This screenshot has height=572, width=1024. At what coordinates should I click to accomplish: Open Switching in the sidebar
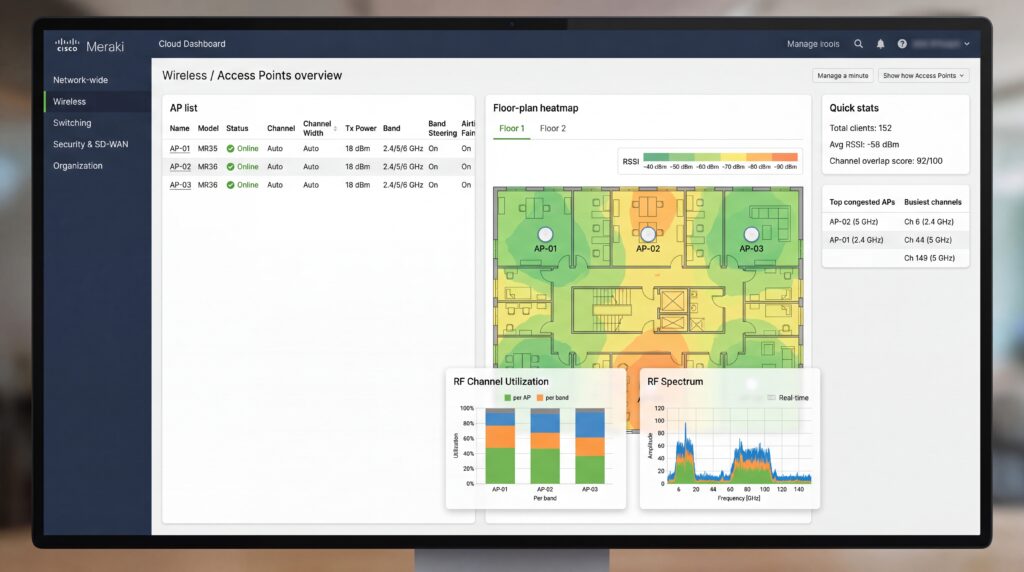pyautogui.click(x=72, y=123)
